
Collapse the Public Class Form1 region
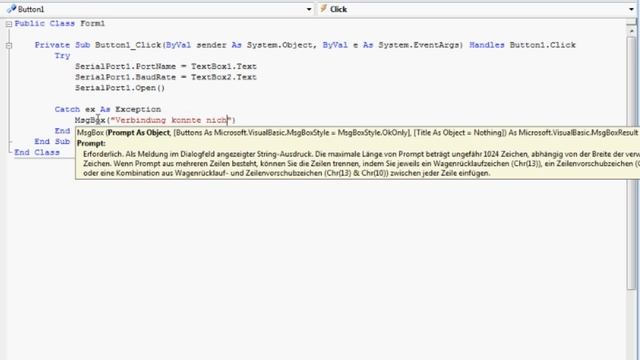(9, 24)
